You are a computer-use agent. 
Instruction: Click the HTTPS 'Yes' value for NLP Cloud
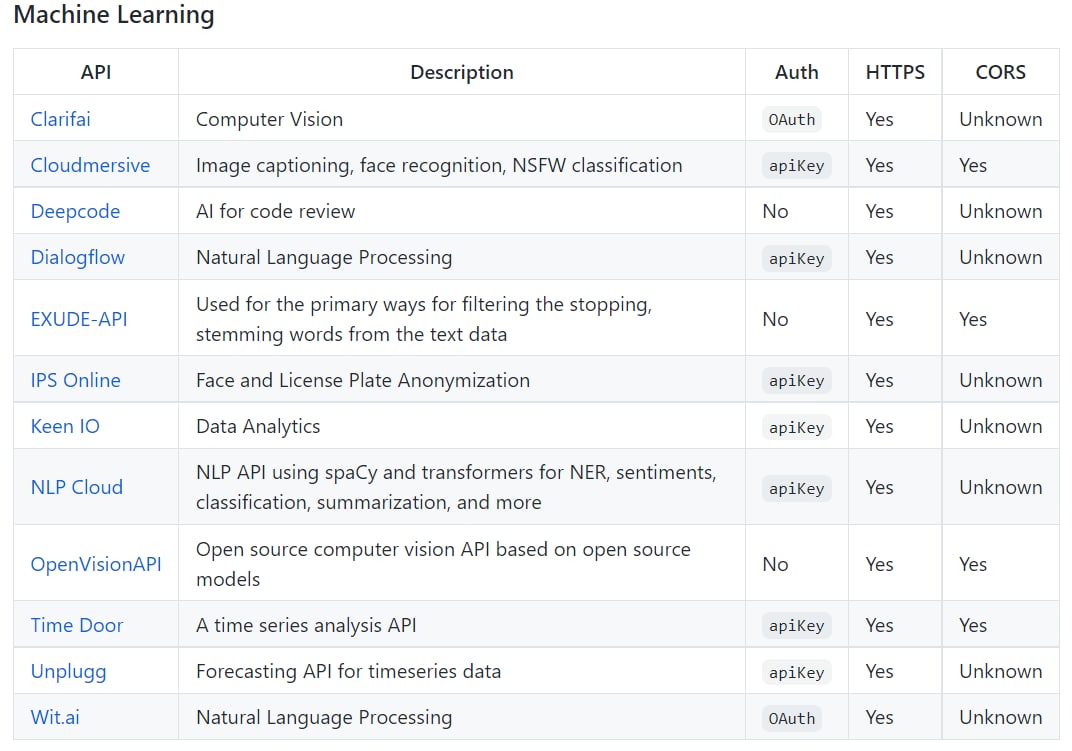tap(879, 487)
